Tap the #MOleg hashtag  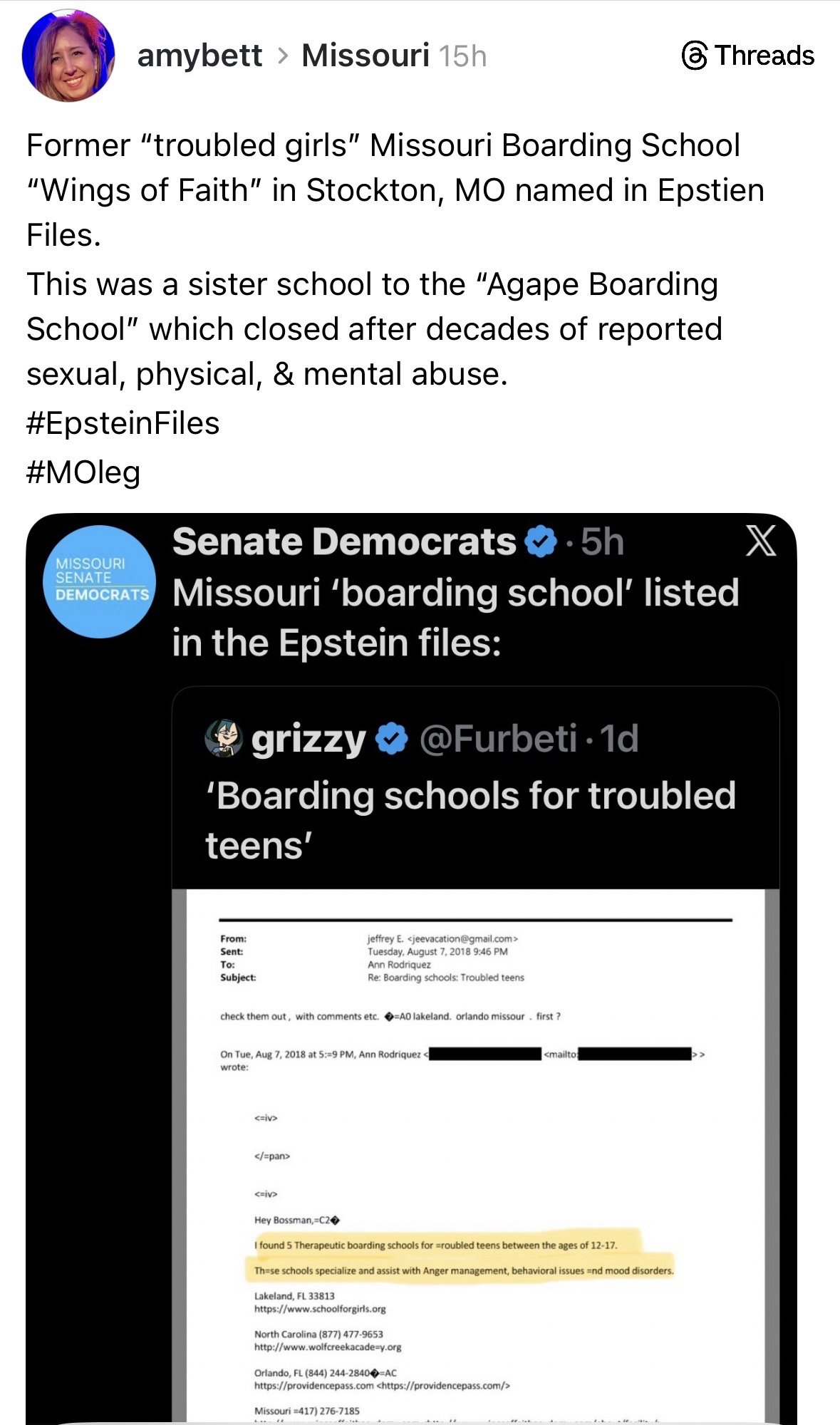pos(83,472)
